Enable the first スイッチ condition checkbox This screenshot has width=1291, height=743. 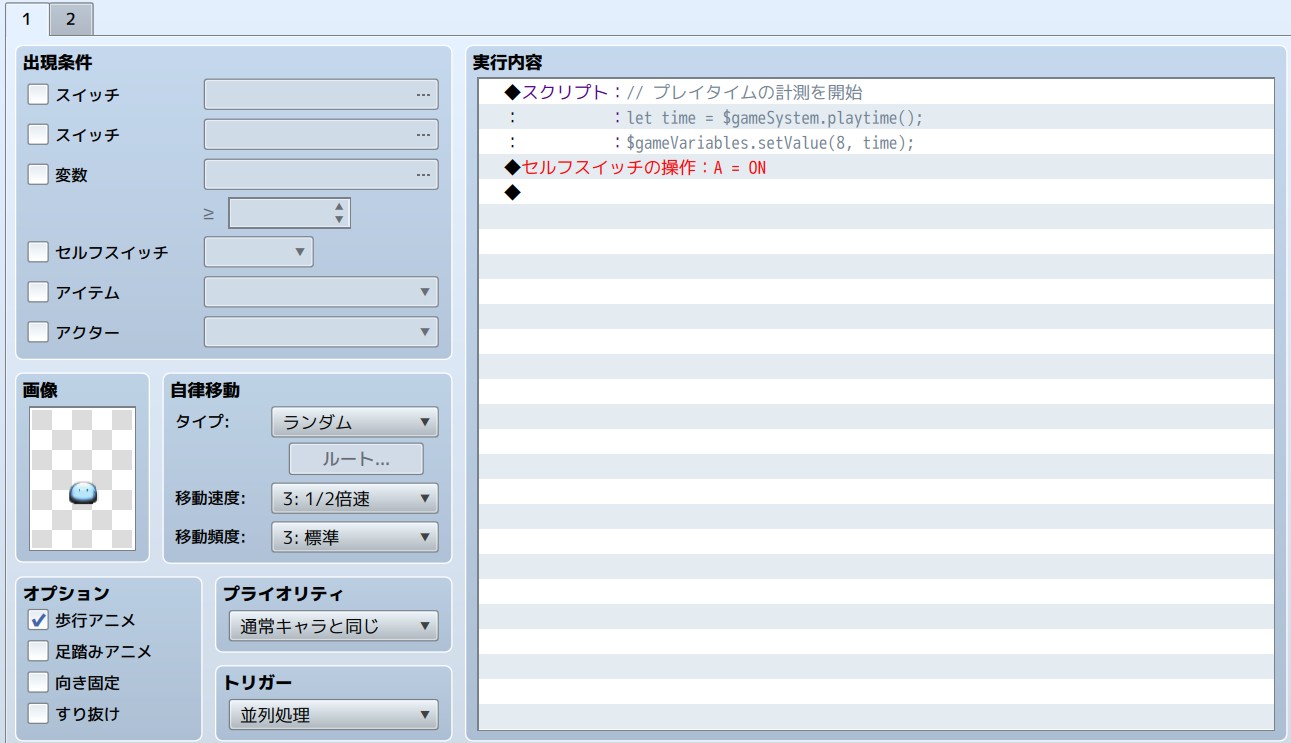point(38,95)
